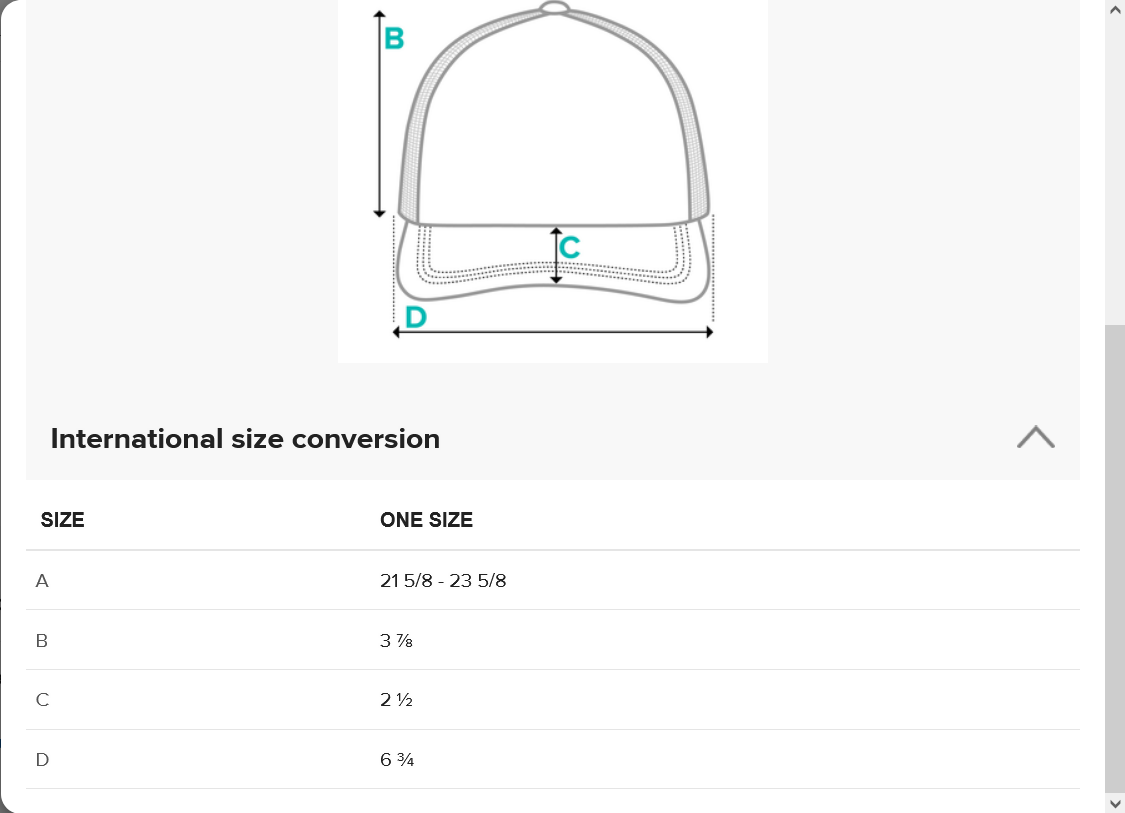Select row B in the size table
This screenshot has height=813, width=1125.
42,640
